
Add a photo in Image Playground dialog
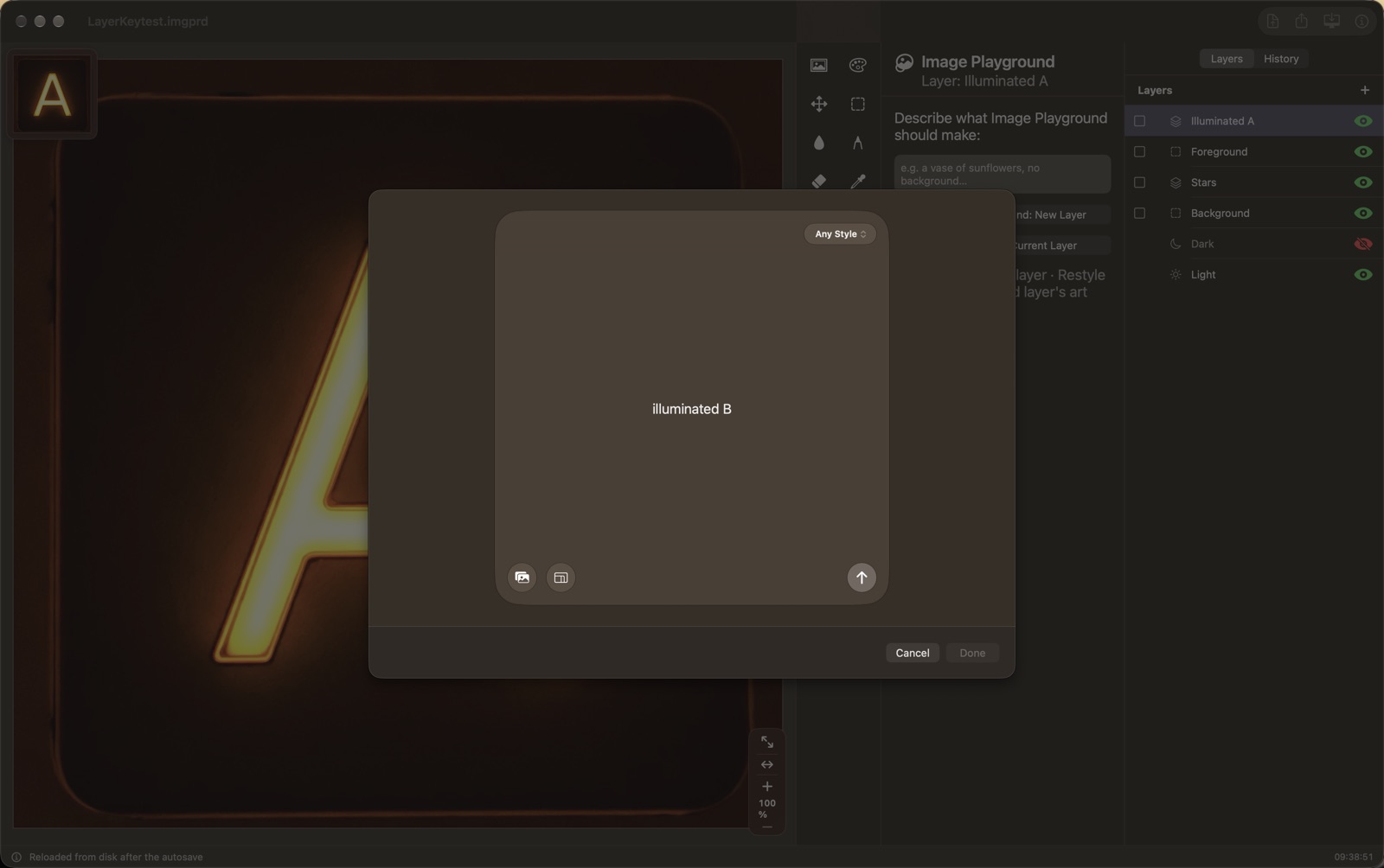click(522, 578)
